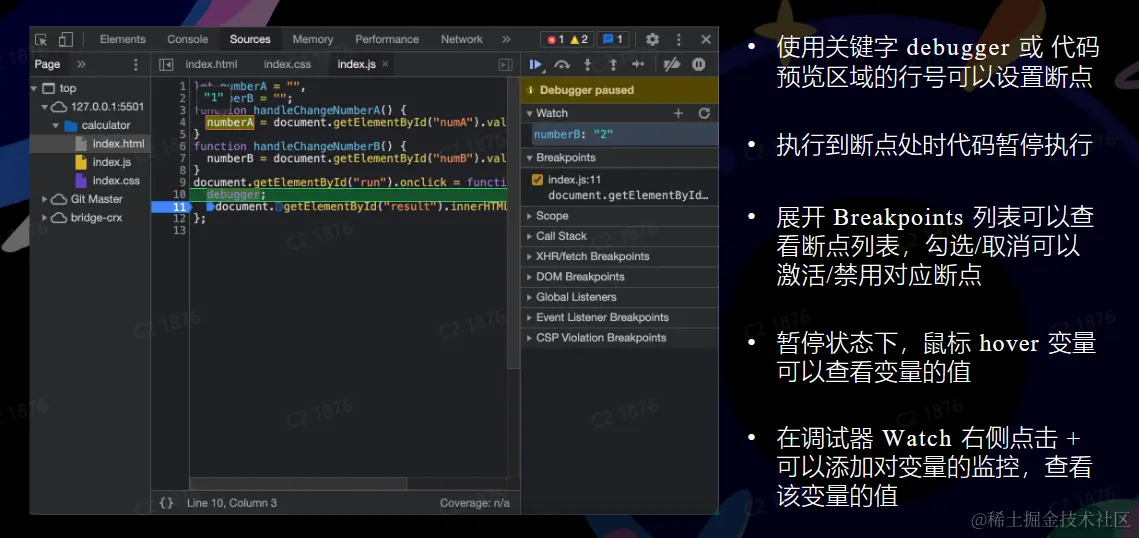Toggle pretty print braces icon
The height and width of the screenshot is (538, 1139).
pyautogui.click(x=166, y=502)
